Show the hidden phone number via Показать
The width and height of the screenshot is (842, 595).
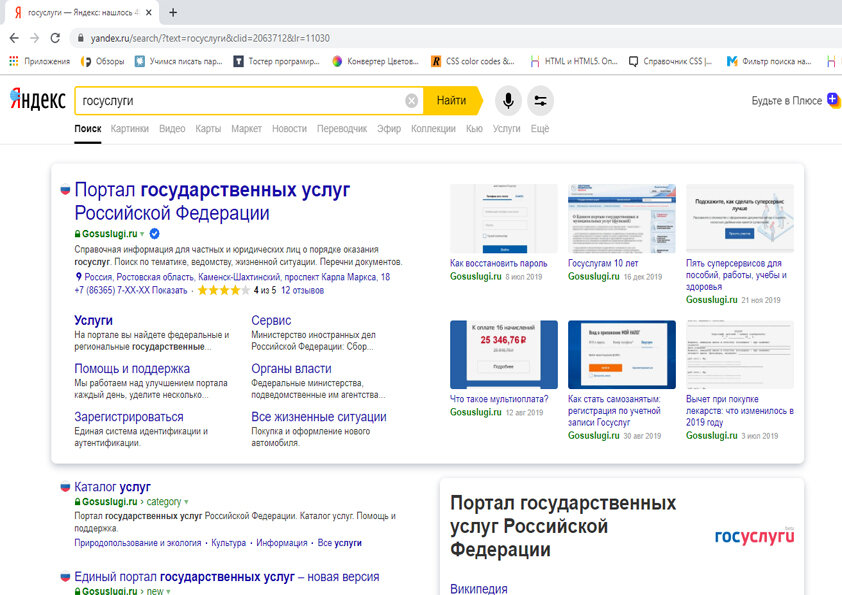point(169,291)
